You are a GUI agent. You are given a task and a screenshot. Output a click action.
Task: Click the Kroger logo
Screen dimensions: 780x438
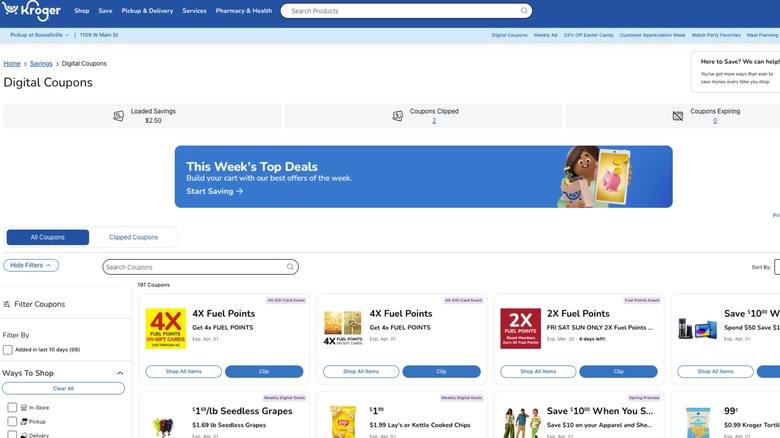(31, 11)
